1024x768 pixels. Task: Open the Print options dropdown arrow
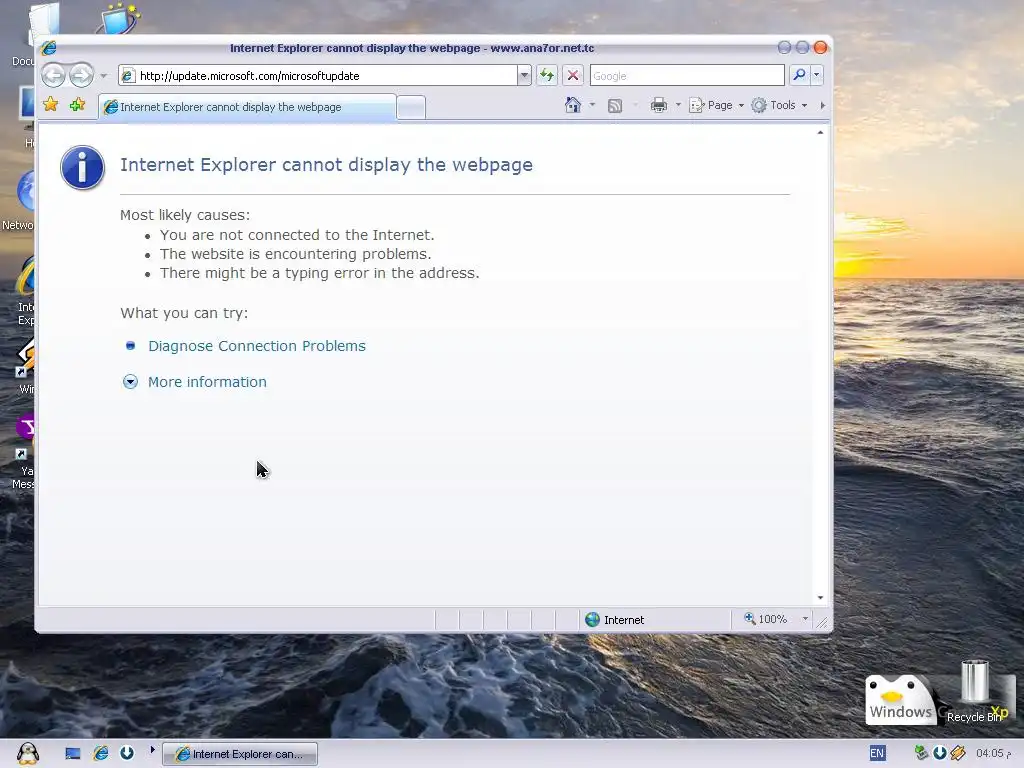(678, 105)
